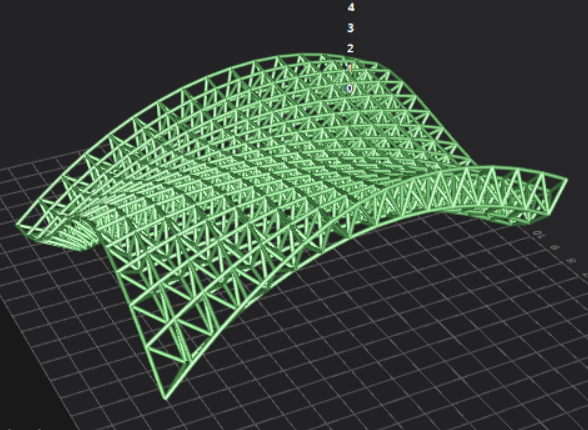
Task: Click the vertical axis label "1"
Action: click(x=350, y=69)
